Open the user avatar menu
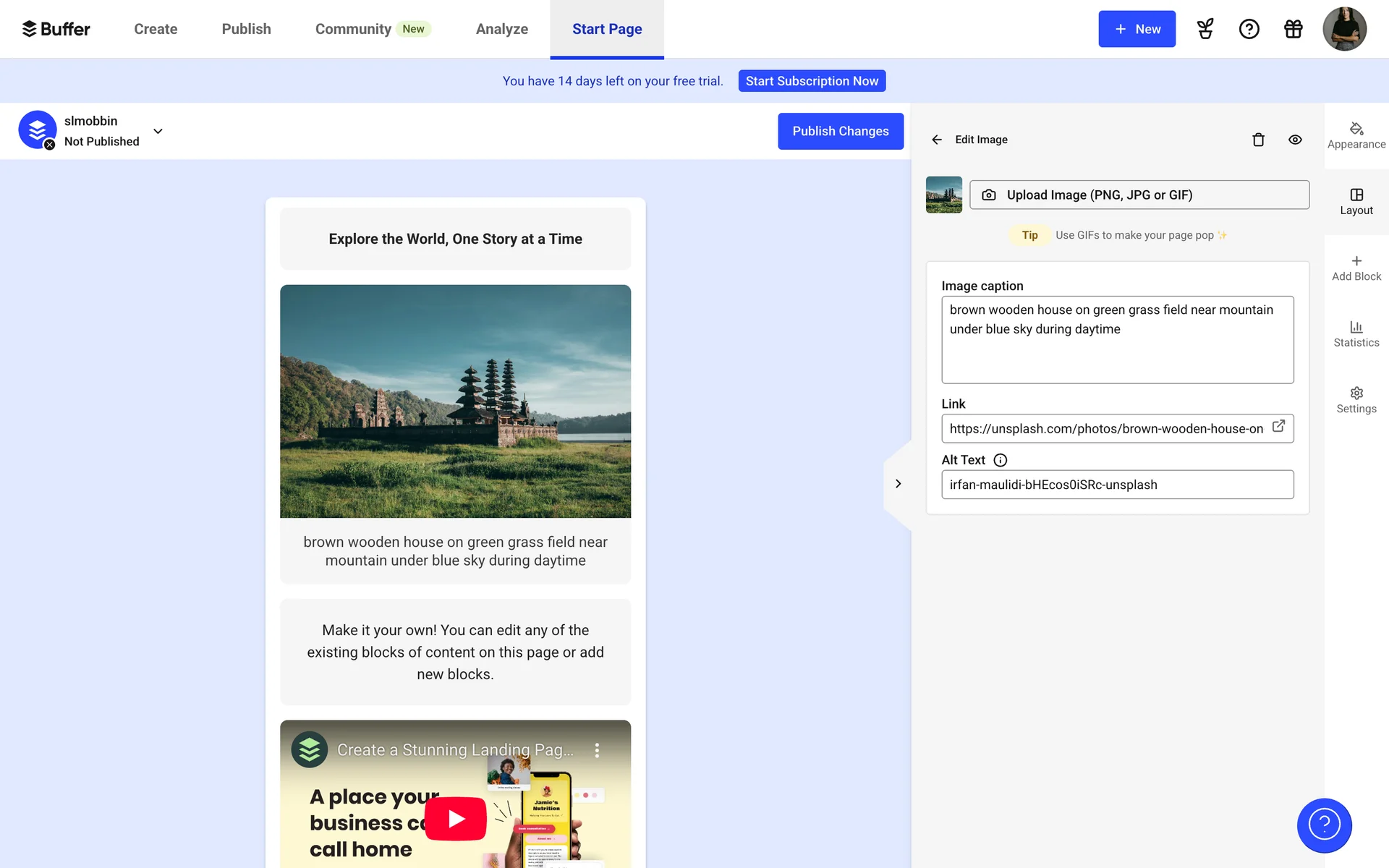The image size is (1389, 868). point(1344,29)
